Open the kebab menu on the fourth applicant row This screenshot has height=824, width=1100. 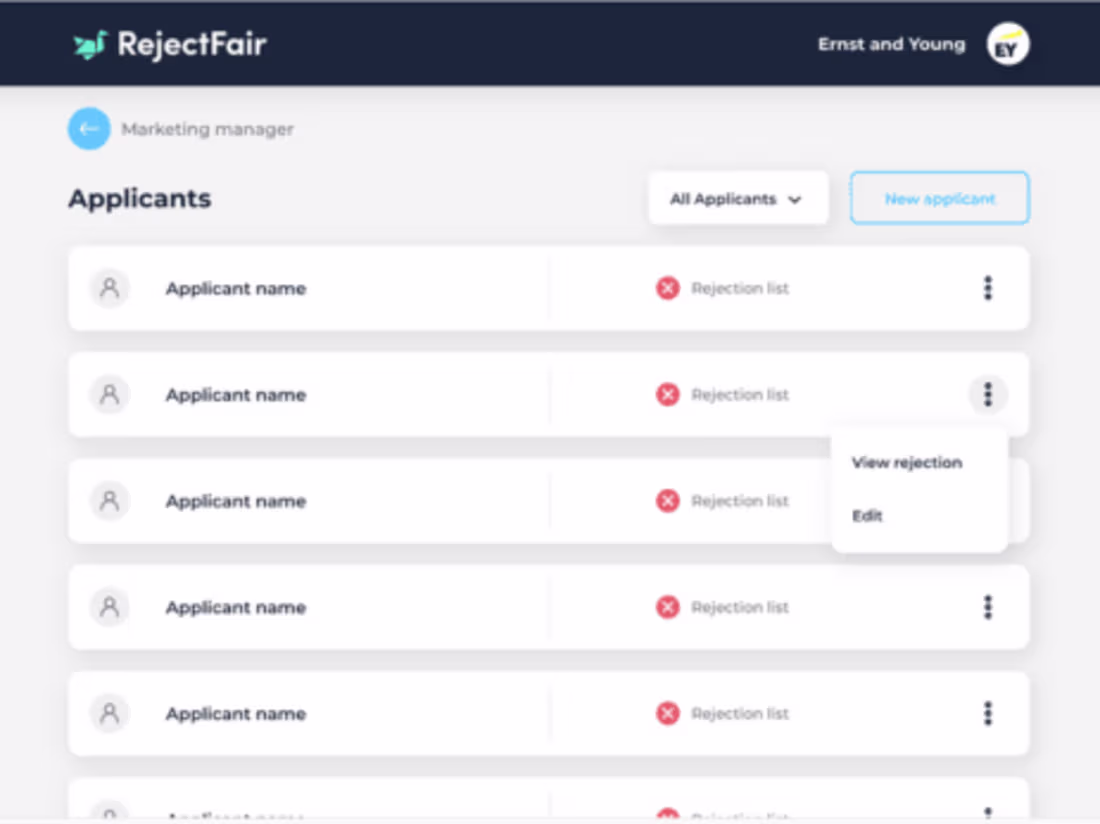pos(988,607)
